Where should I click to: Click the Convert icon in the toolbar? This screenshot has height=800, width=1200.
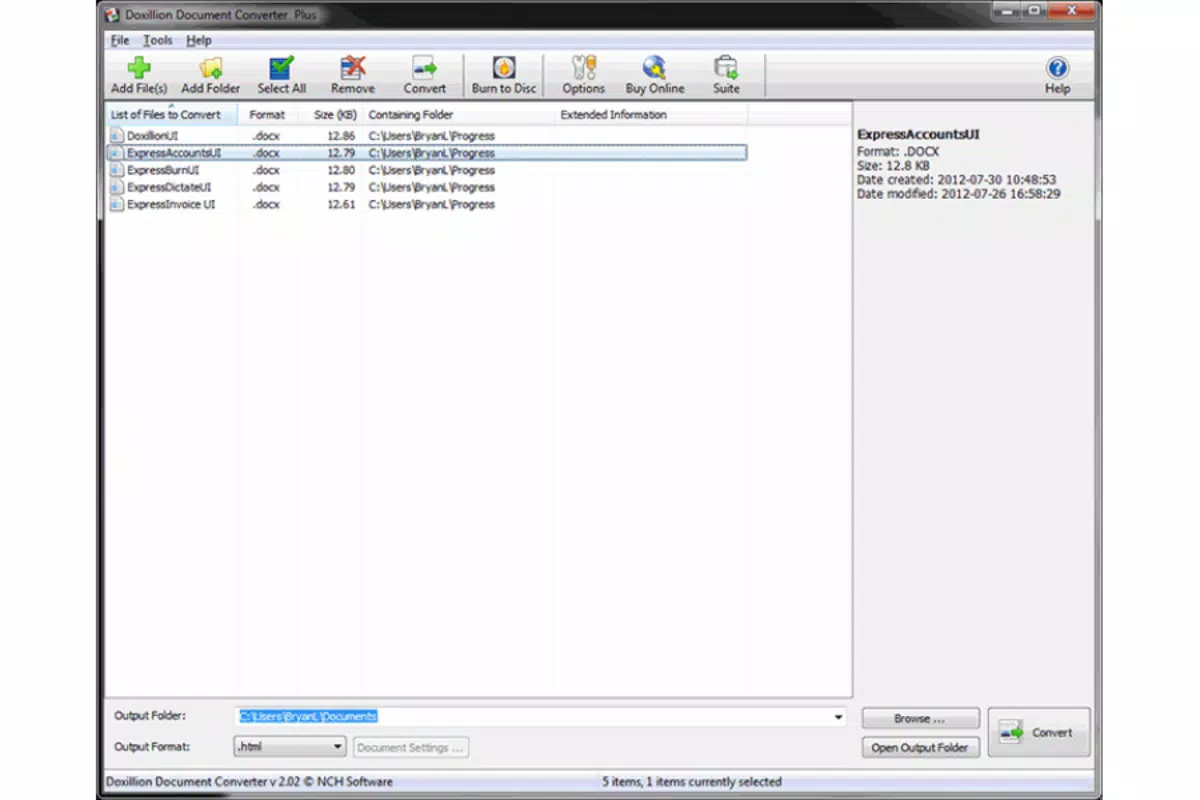coord(424,75)
